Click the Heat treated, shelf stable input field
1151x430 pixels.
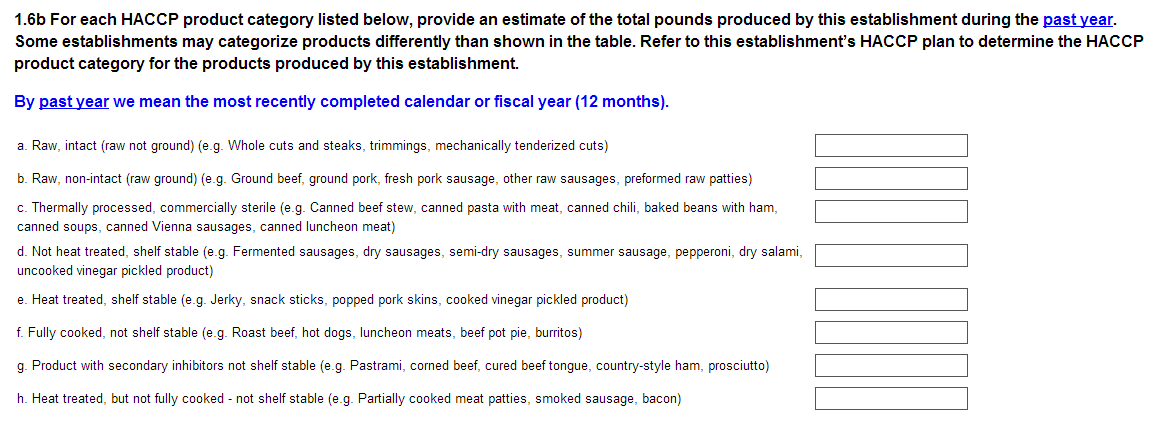tap(891, 299)
